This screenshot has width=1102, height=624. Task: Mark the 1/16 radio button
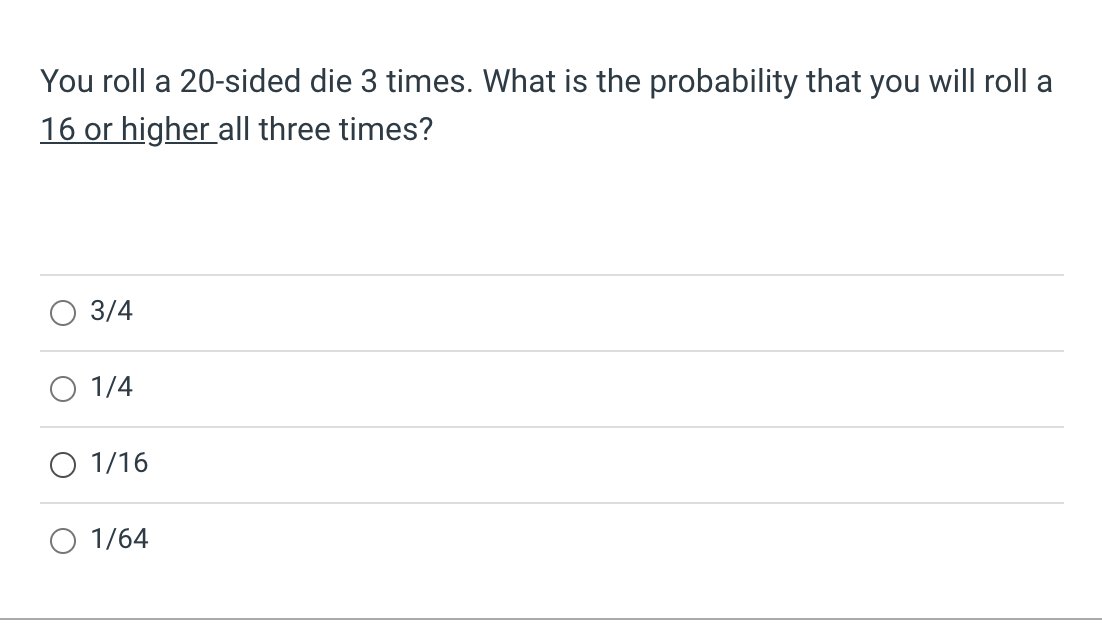coord(63,464)
